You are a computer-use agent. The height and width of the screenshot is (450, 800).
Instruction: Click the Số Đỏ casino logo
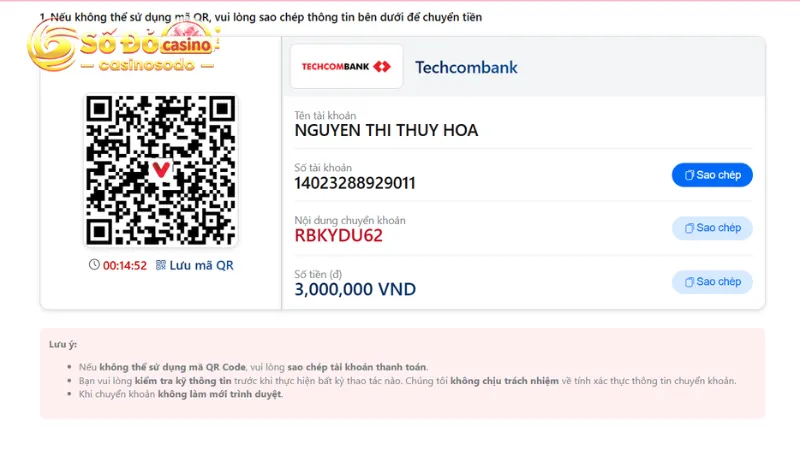pos(124,49)
